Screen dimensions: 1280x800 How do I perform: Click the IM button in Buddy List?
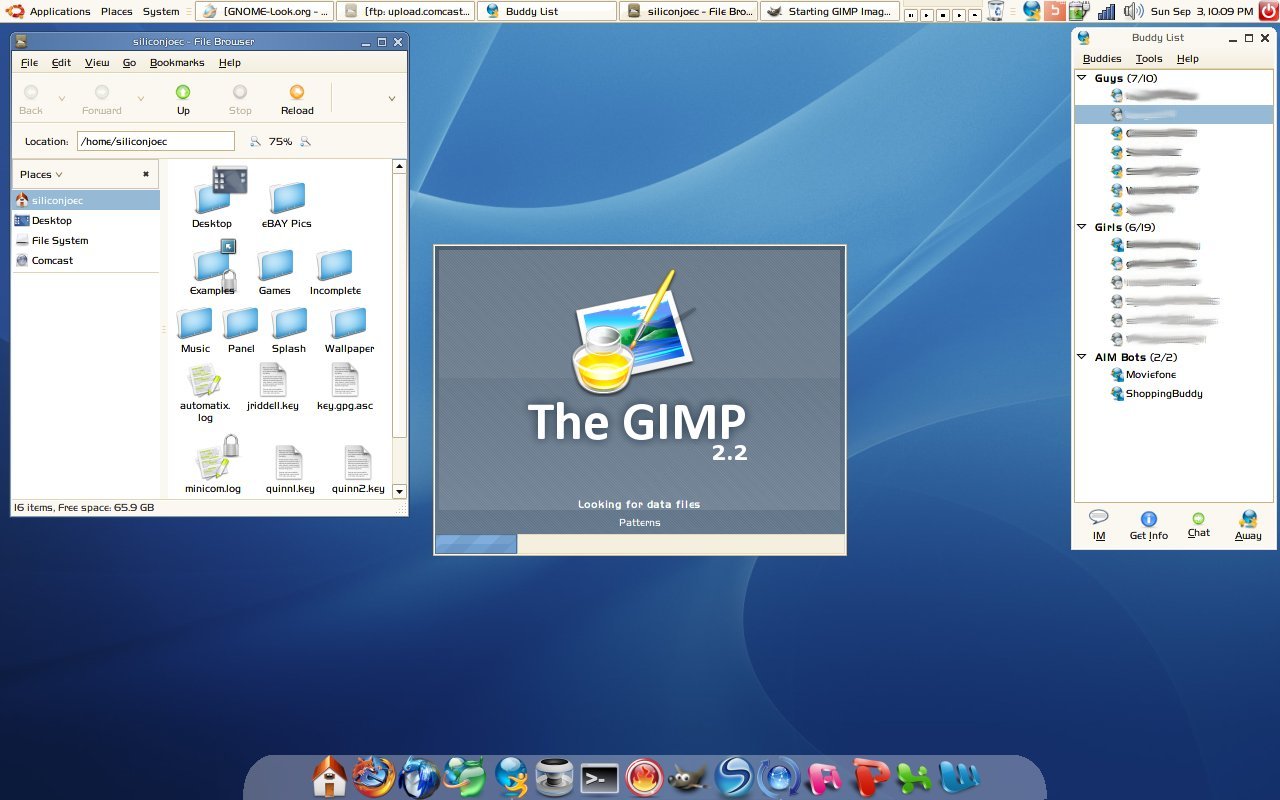[1099, 525]
